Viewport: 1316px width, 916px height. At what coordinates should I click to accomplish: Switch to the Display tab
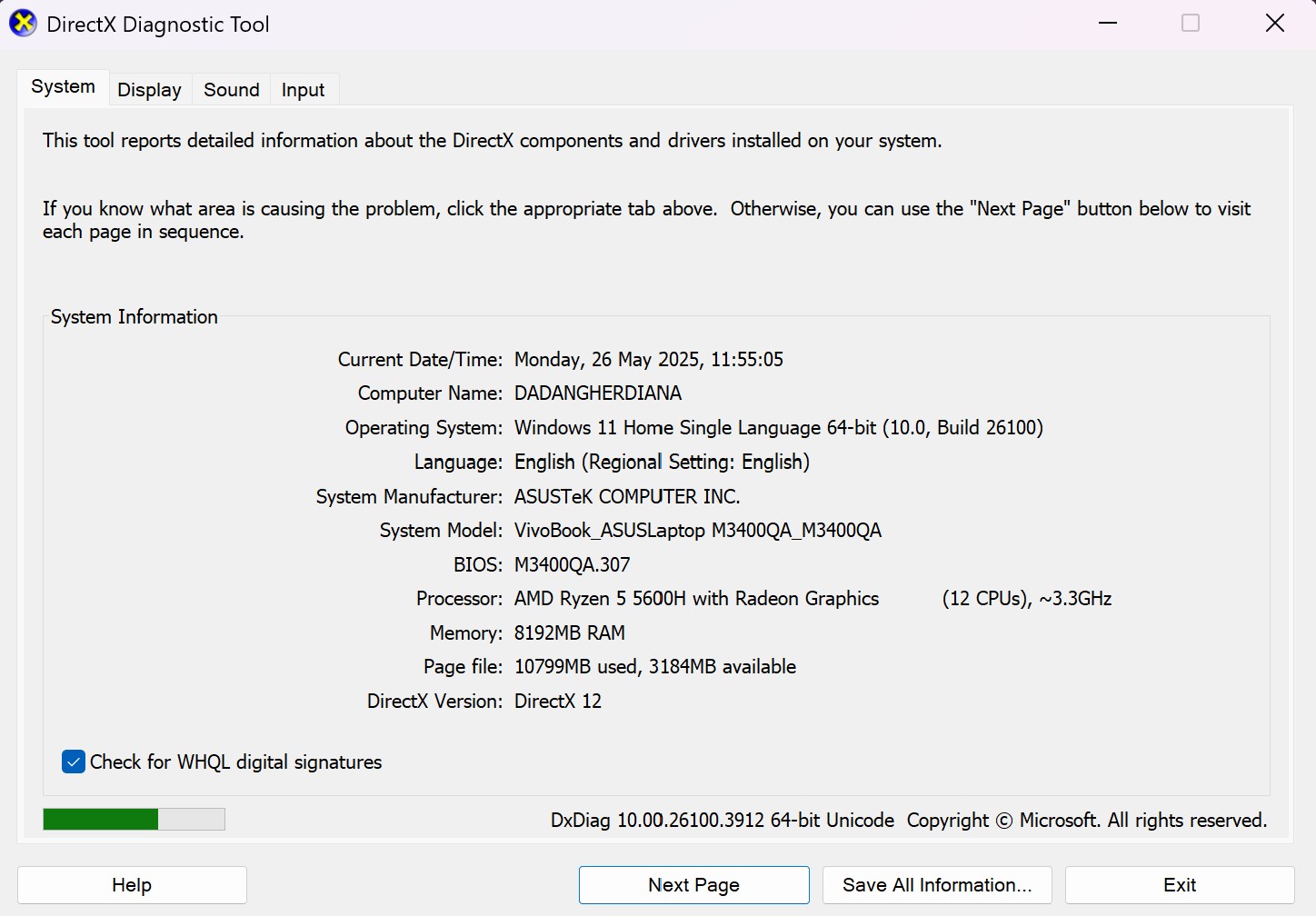(149, 90)
